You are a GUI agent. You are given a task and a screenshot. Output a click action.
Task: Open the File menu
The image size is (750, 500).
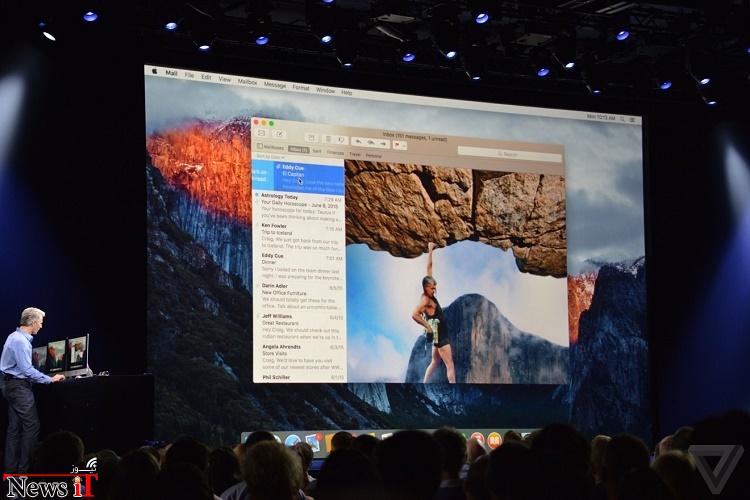pyautogui.click(x=189, y=75)
